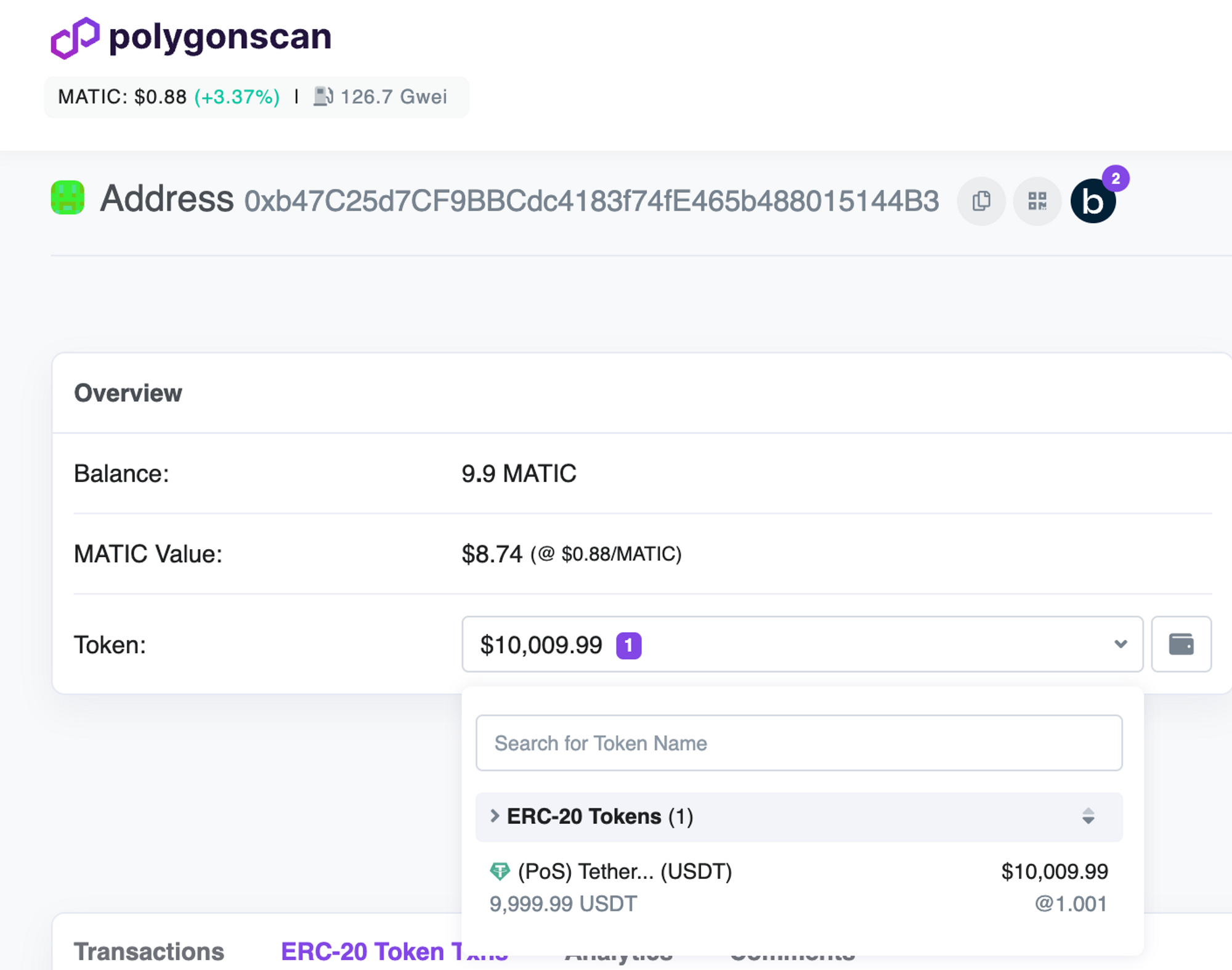This screenshot has height=970, width=1232.
Task: Click the 9,999.99 USDT amount
Action: click(x=563, y=903)
